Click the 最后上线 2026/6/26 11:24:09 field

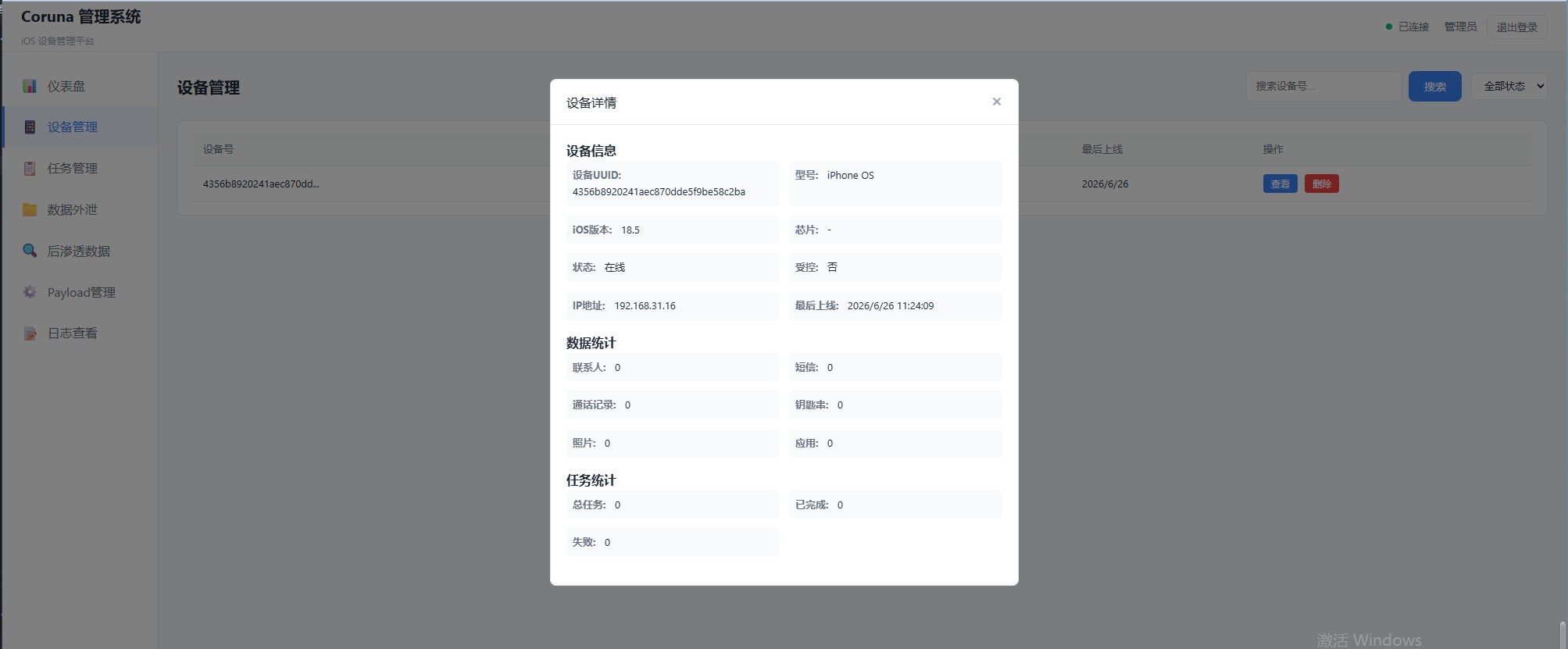click(x=895, y=305)
